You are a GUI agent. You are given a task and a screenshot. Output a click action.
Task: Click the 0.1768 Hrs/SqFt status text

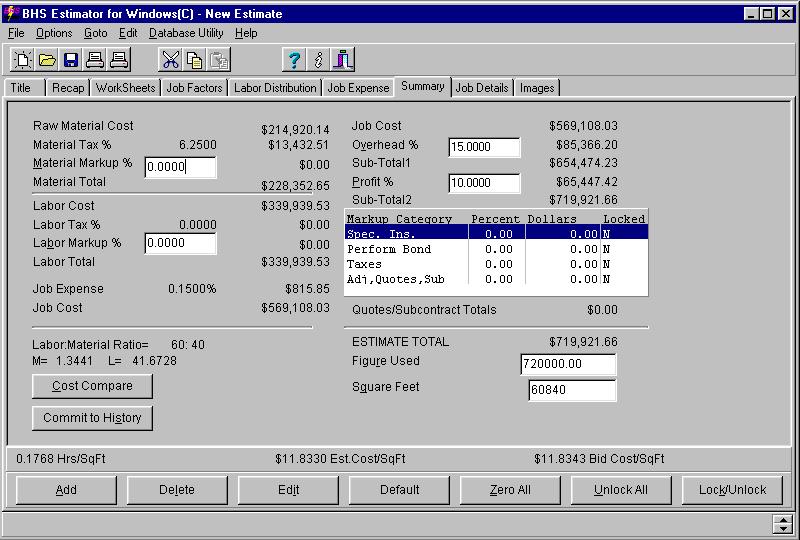tap(61, 459)
